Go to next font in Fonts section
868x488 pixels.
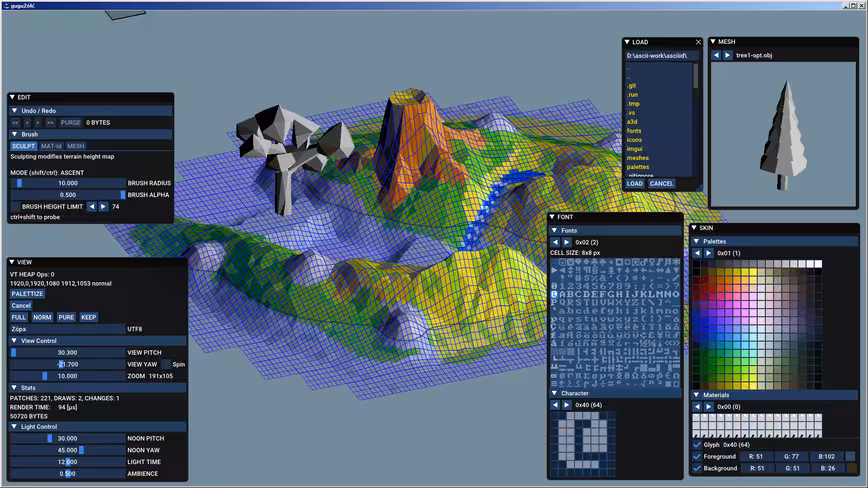[566, 242]
